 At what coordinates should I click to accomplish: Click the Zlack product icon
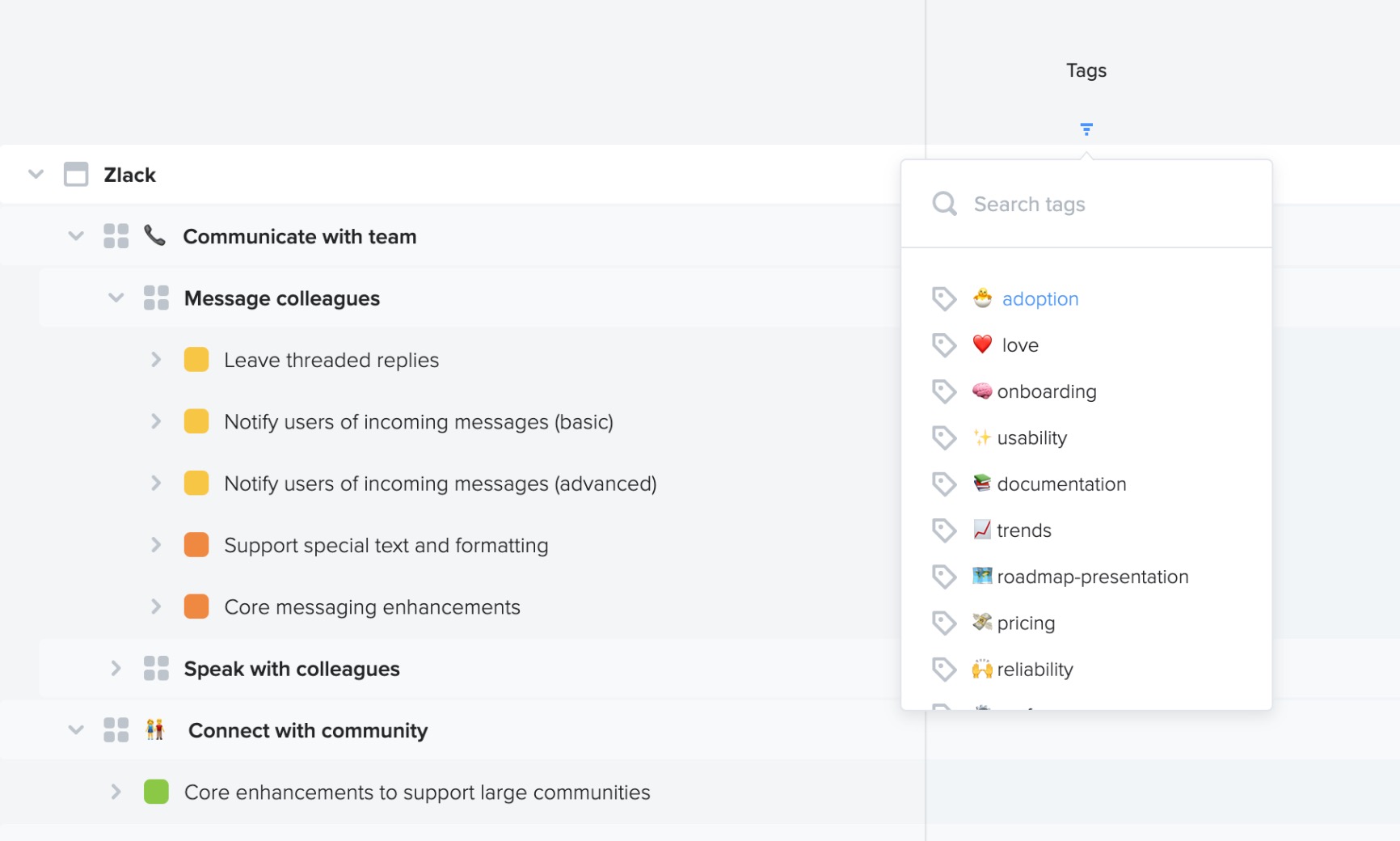point(74,174)
